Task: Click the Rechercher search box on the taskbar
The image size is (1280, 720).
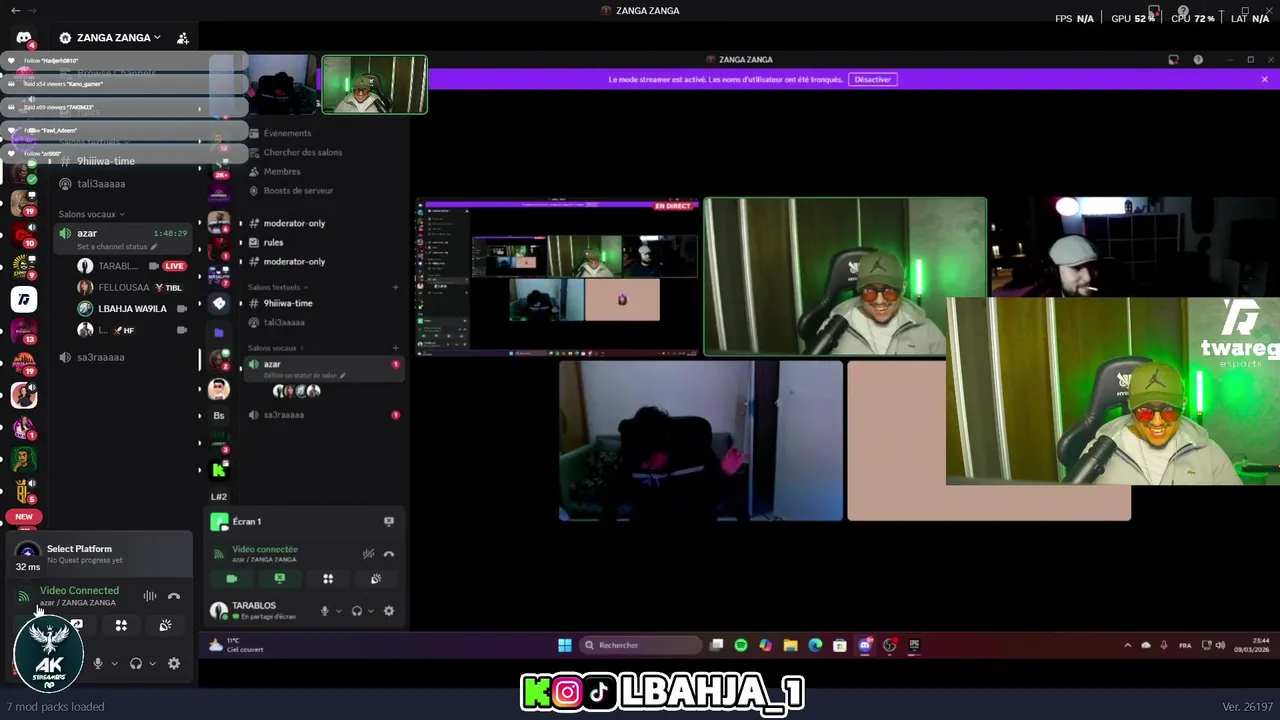Action: [640, 645]
